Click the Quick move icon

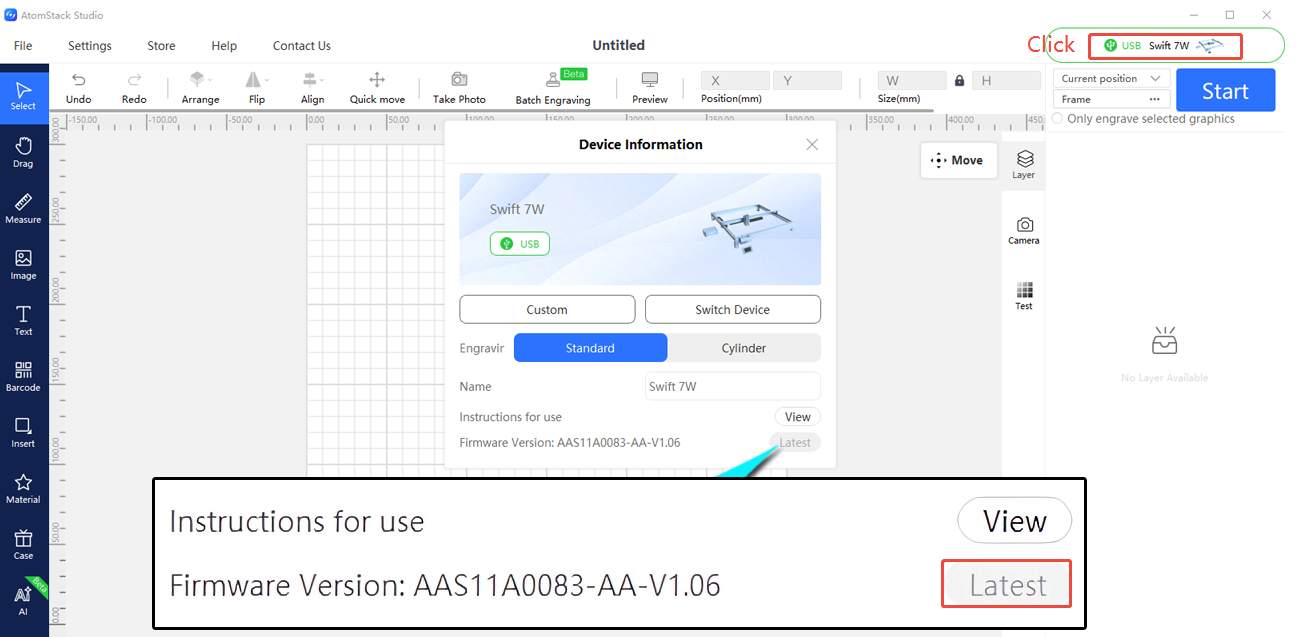tap(377, 87)
